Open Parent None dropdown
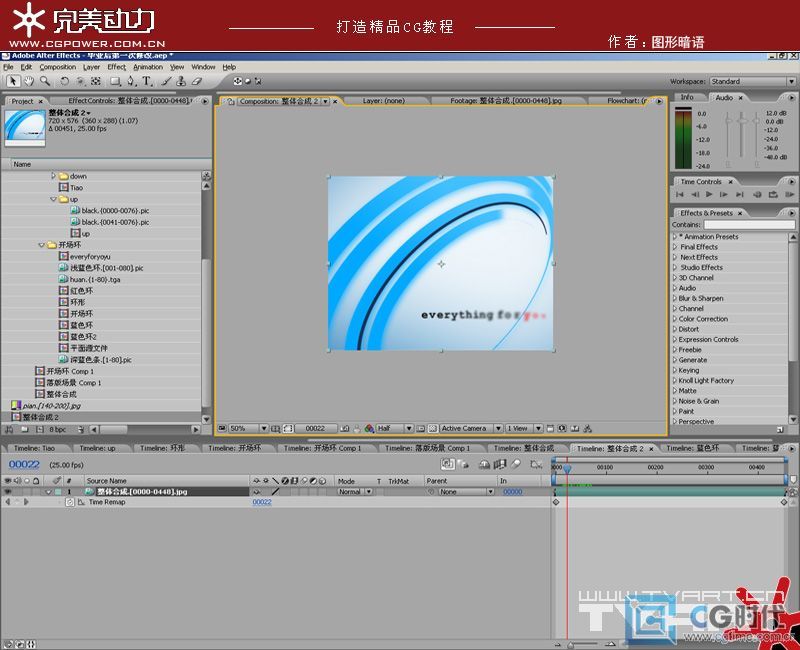800x650 pixels. pos(467,492)
